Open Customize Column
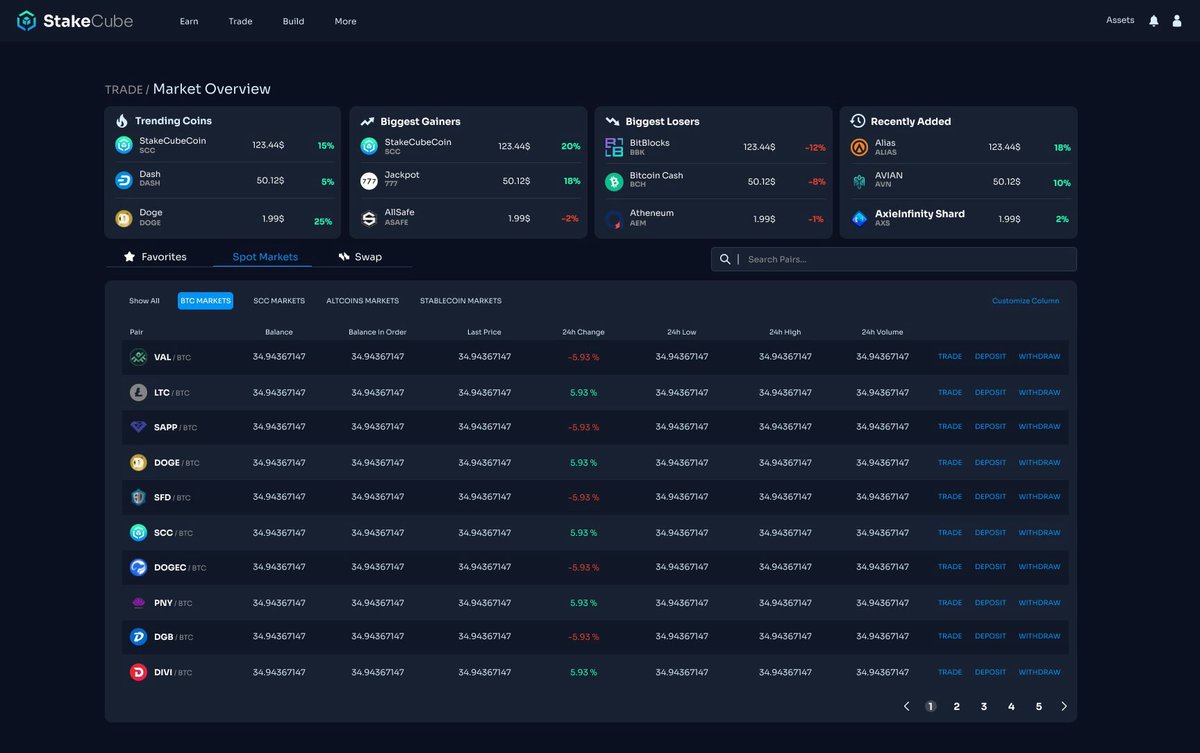 pyautogui.click(x=1025, y=301)
